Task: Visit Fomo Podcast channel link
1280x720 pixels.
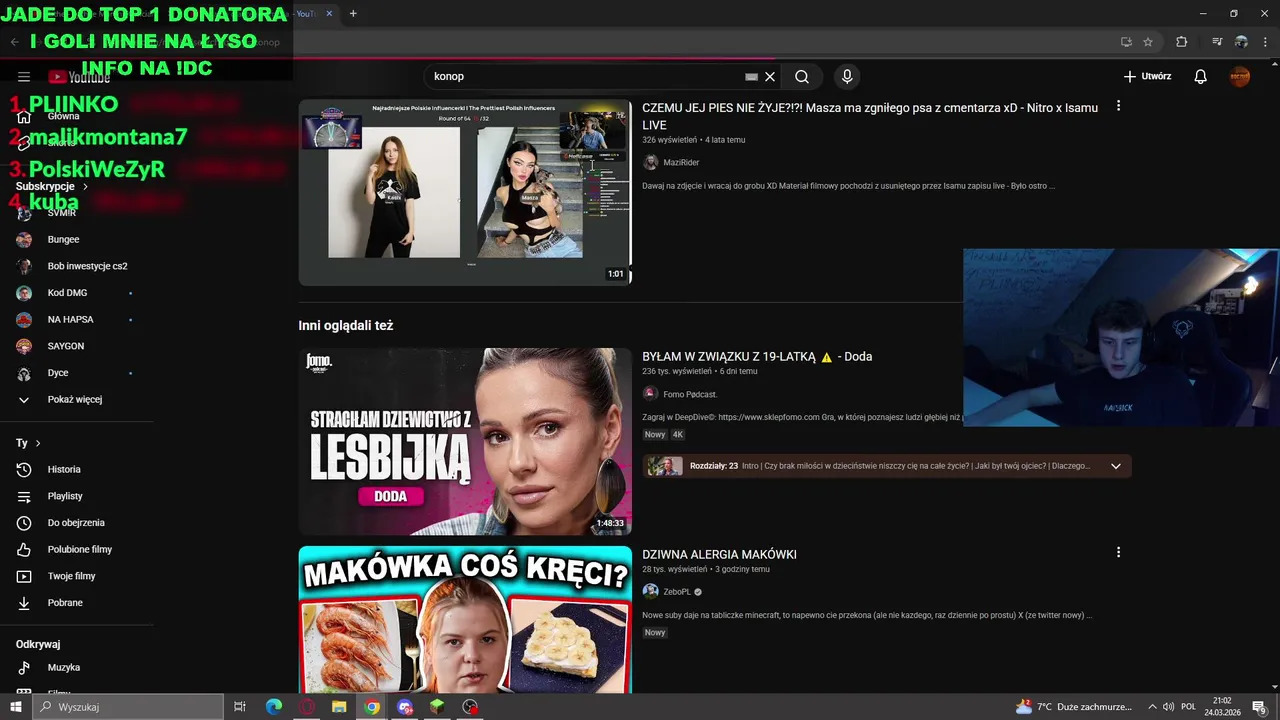Action: click(x=690, y=394)
